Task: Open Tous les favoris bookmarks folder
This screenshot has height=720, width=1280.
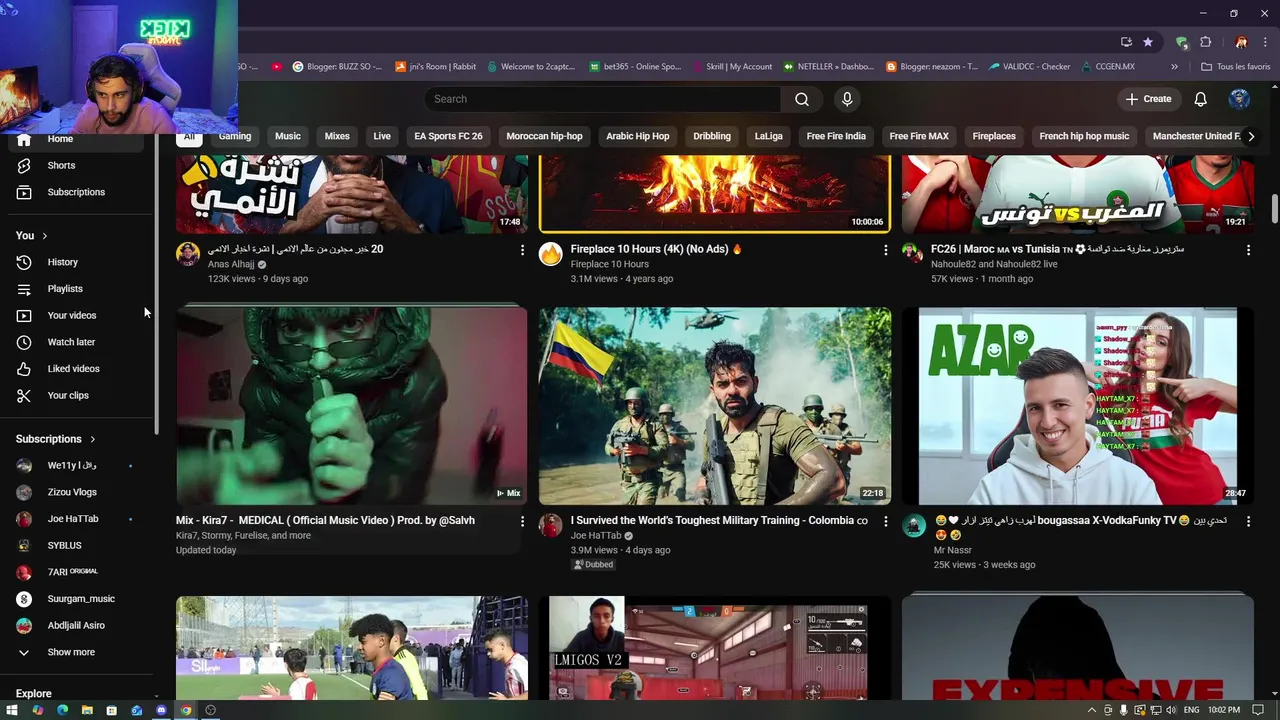Action: tap(1235, 67)
